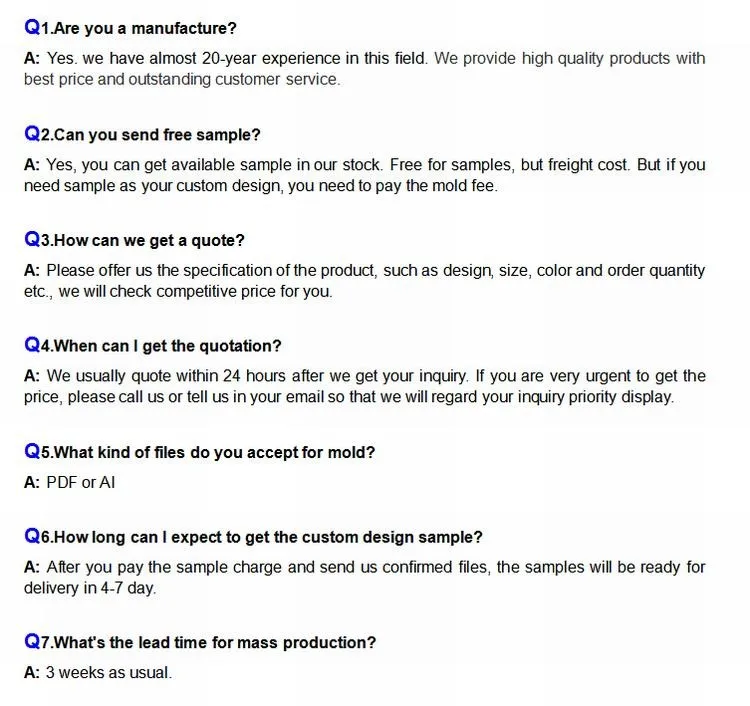Click the answer about paying the mold fee
The height and width of the screenshot is (706, 750).
(x=364, y=175)
